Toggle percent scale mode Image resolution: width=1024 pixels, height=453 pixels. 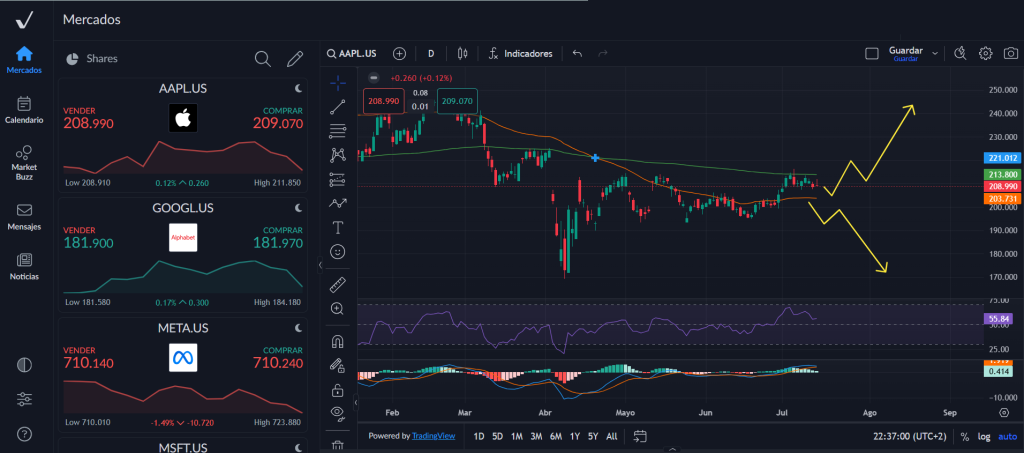point(965,437)
